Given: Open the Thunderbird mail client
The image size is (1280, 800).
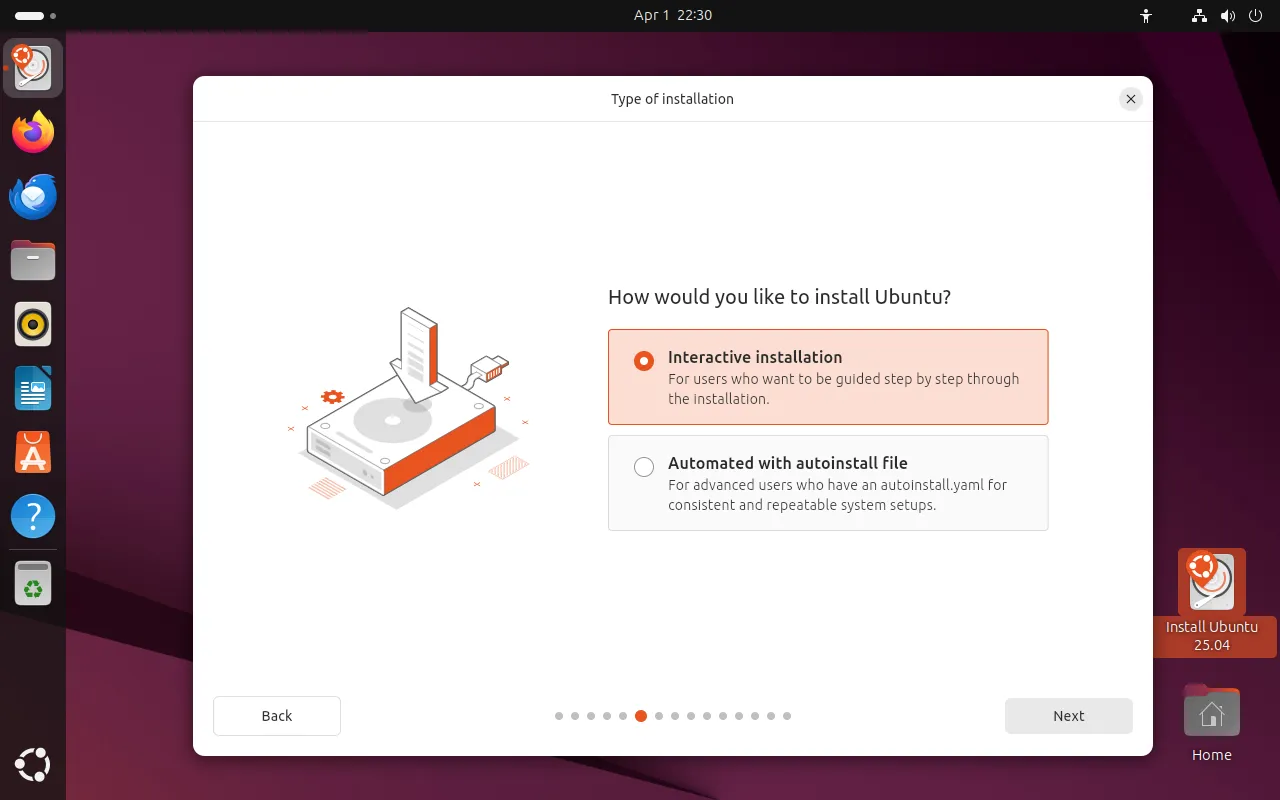Looking at the screenshot, I should click(x=33, y=196).
